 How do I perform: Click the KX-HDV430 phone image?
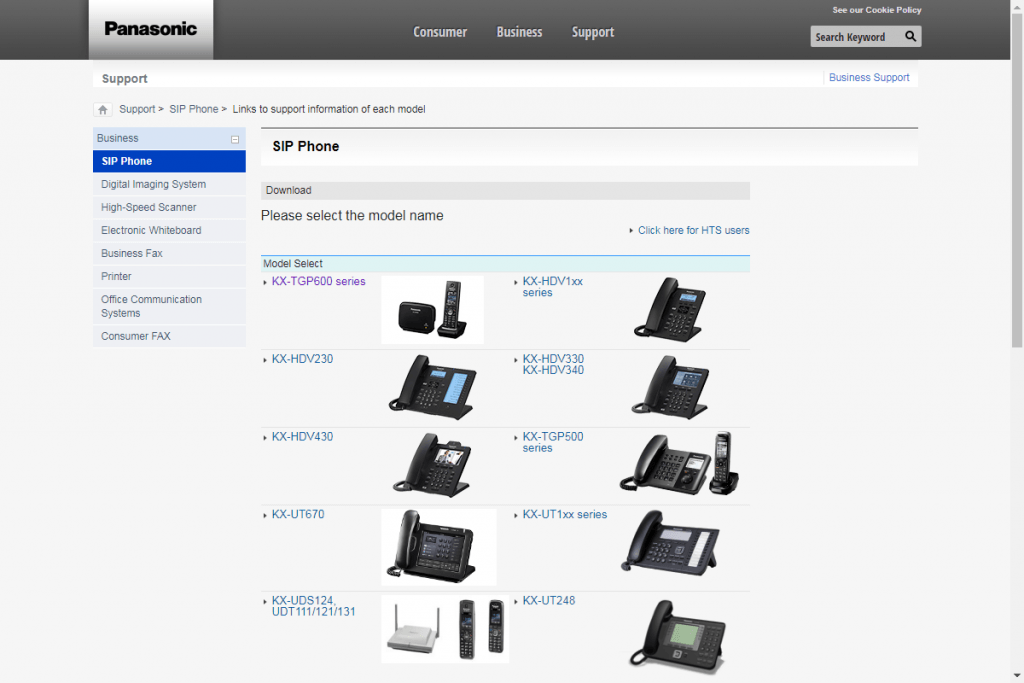pyautogui.click(x=431, y=465)
